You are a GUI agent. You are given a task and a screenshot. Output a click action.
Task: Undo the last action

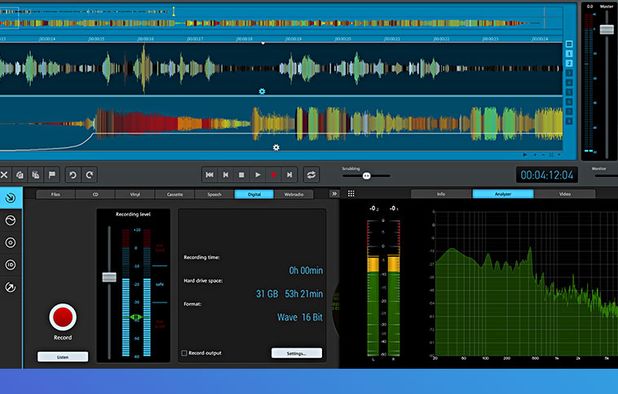73,175
